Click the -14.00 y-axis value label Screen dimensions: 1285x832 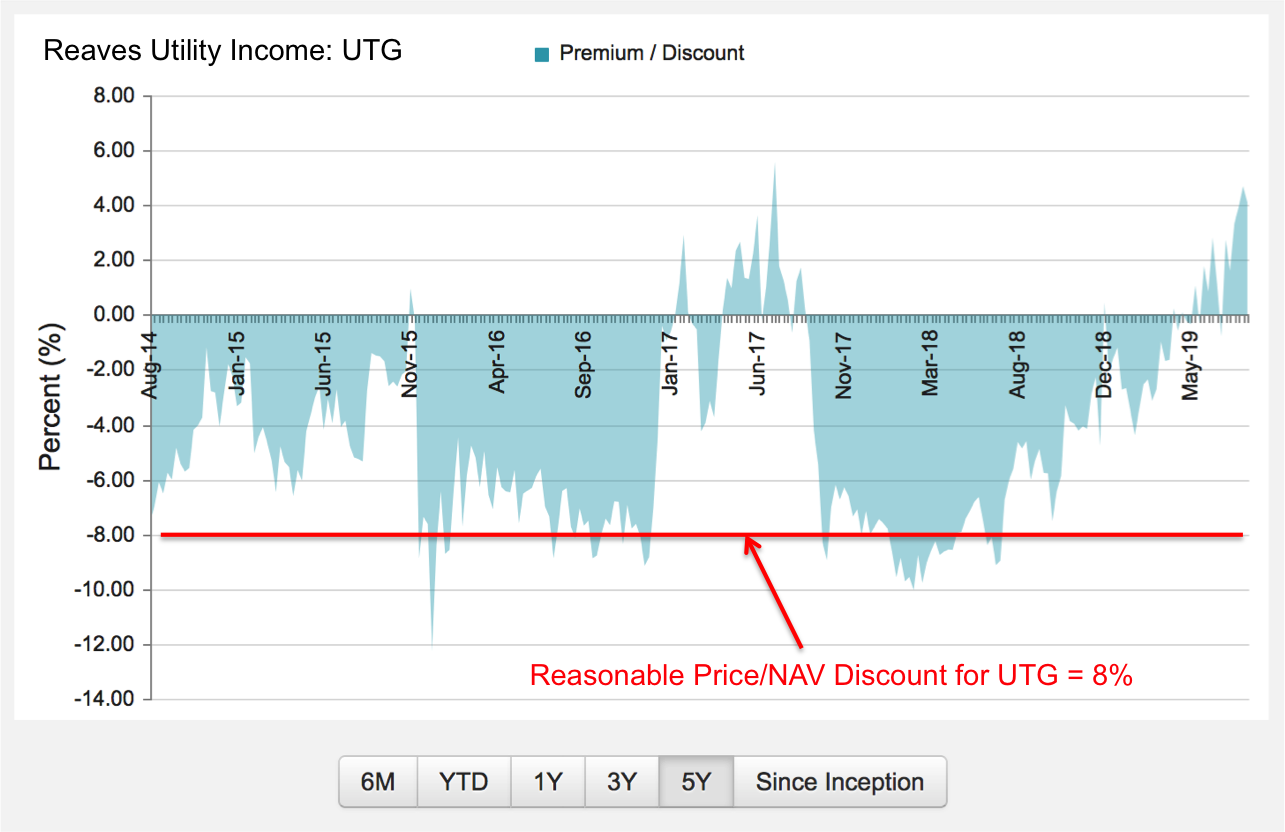106,699
